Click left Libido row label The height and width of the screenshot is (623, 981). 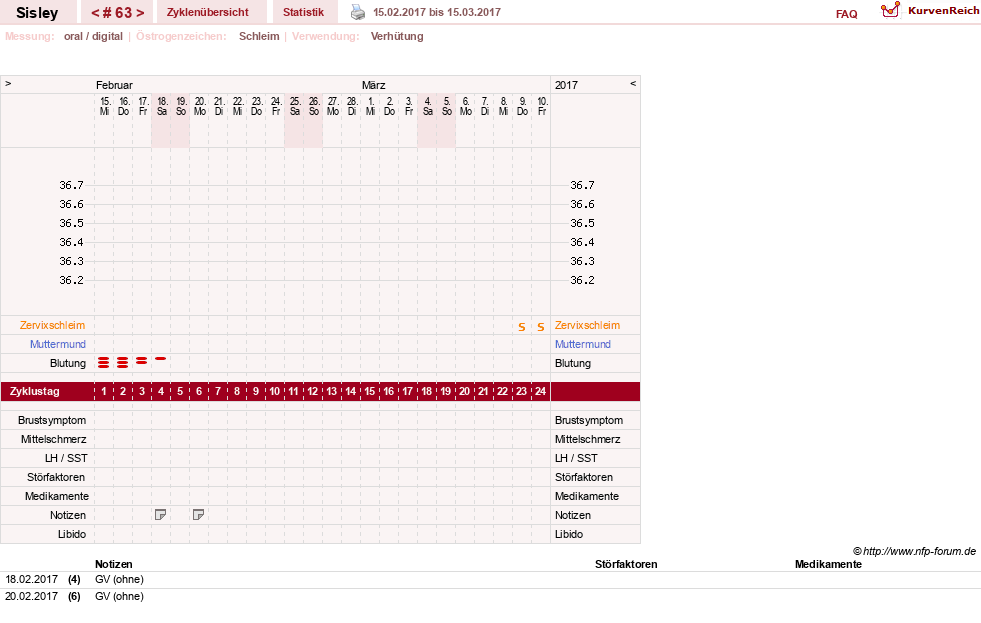pos(72,534)
